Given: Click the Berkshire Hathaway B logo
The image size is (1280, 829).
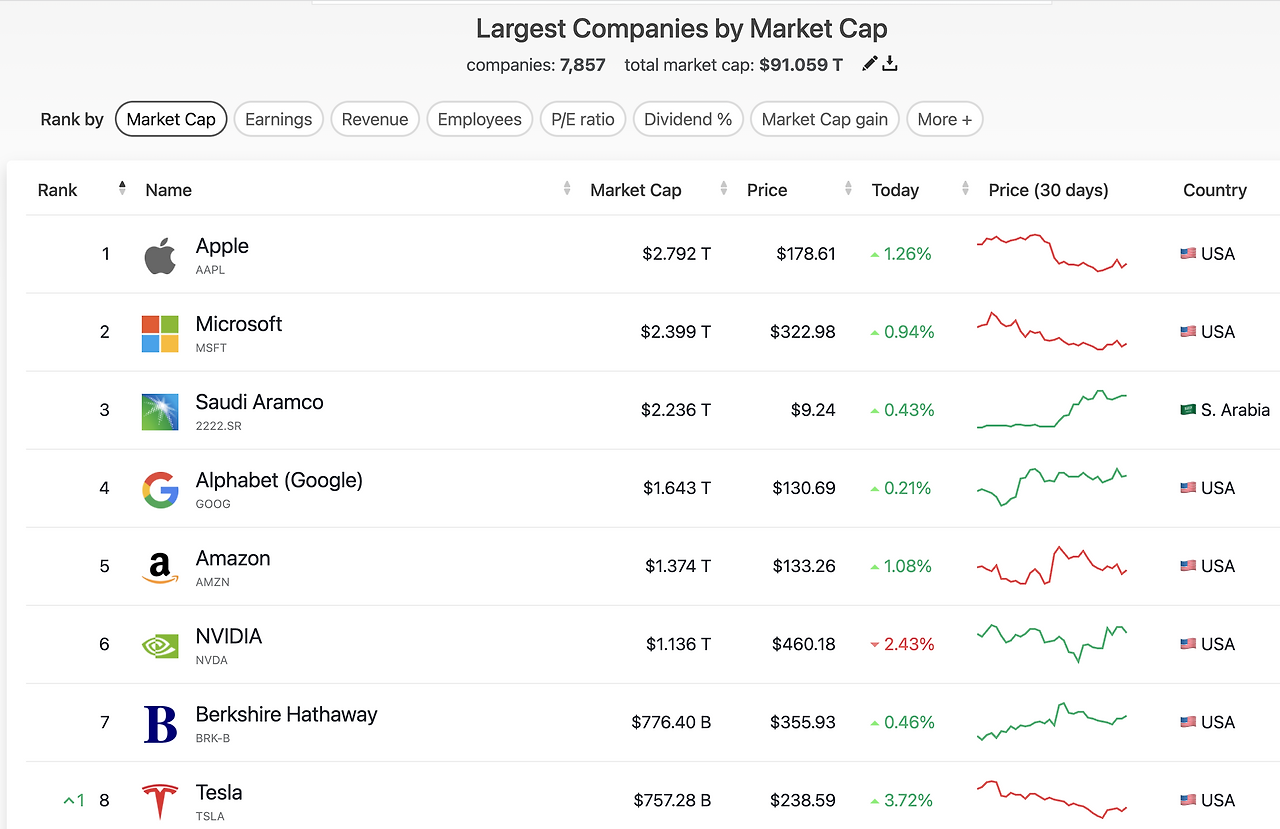Looking at the screenshot, I should click(x=160, y=724).
